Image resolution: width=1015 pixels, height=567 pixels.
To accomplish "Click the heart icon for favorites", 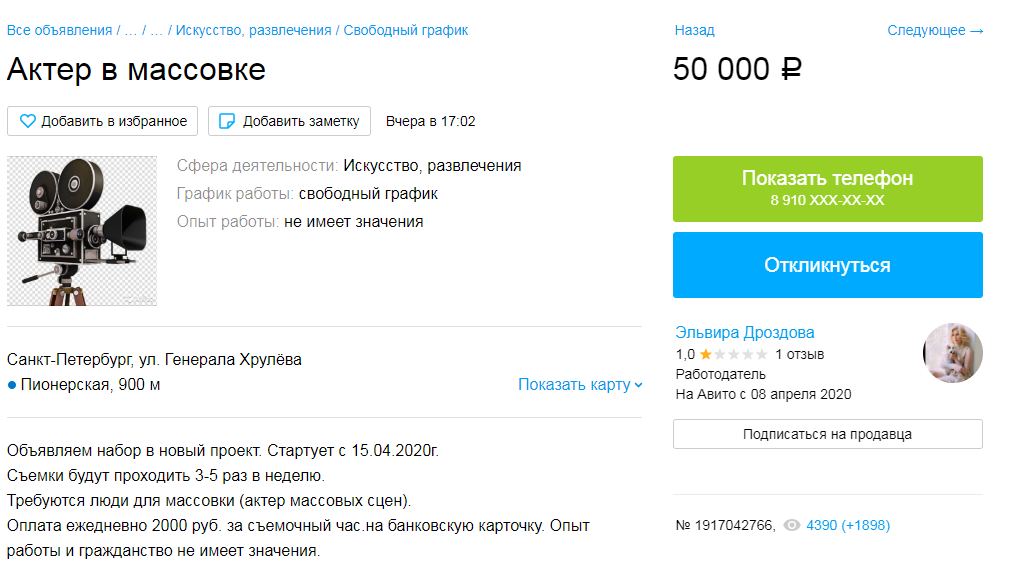I will point(28,121).
